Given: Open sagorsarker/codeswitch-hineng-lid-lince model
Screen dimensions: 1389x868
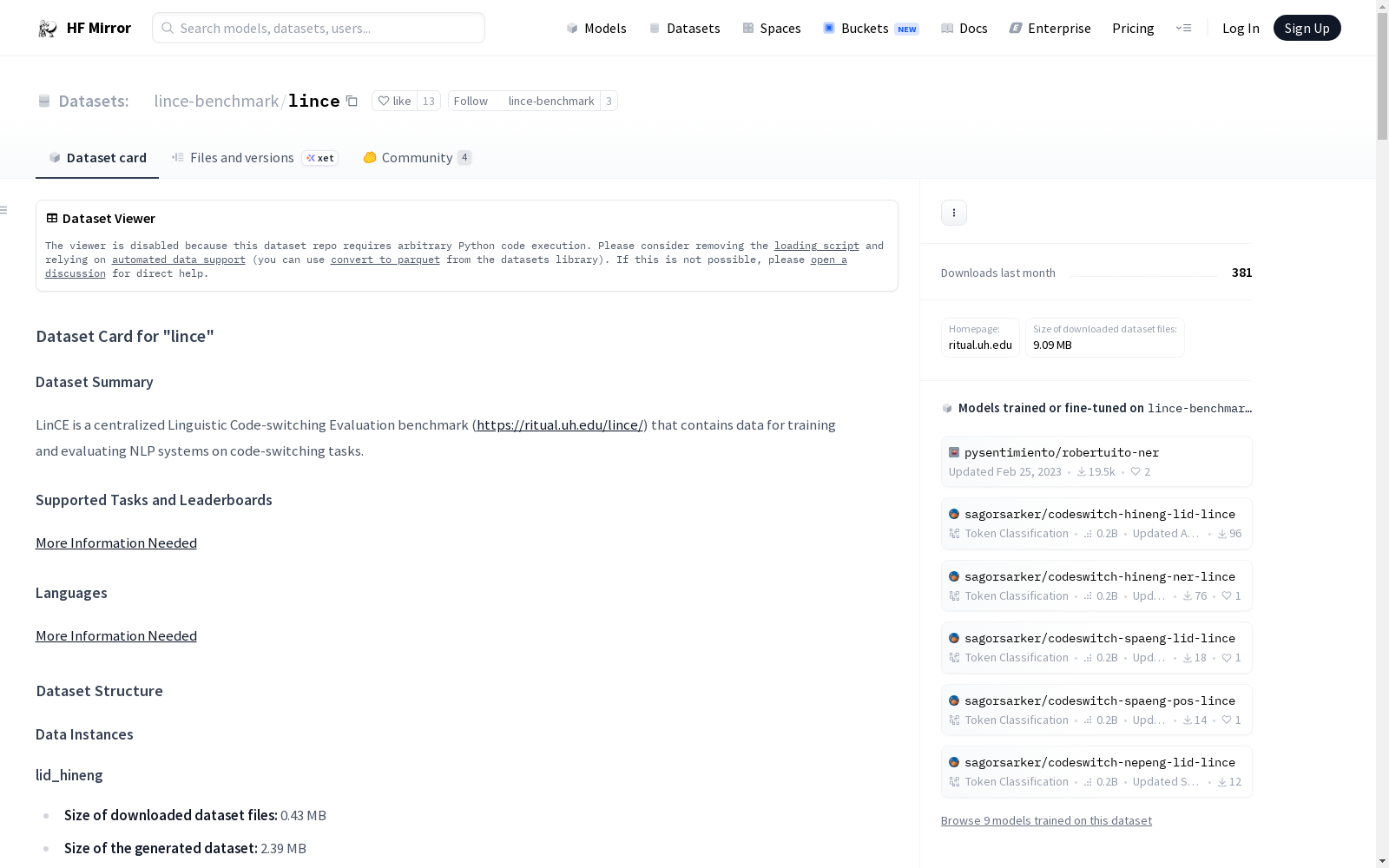Looking at the screenshot, I should pos(1096,523).
